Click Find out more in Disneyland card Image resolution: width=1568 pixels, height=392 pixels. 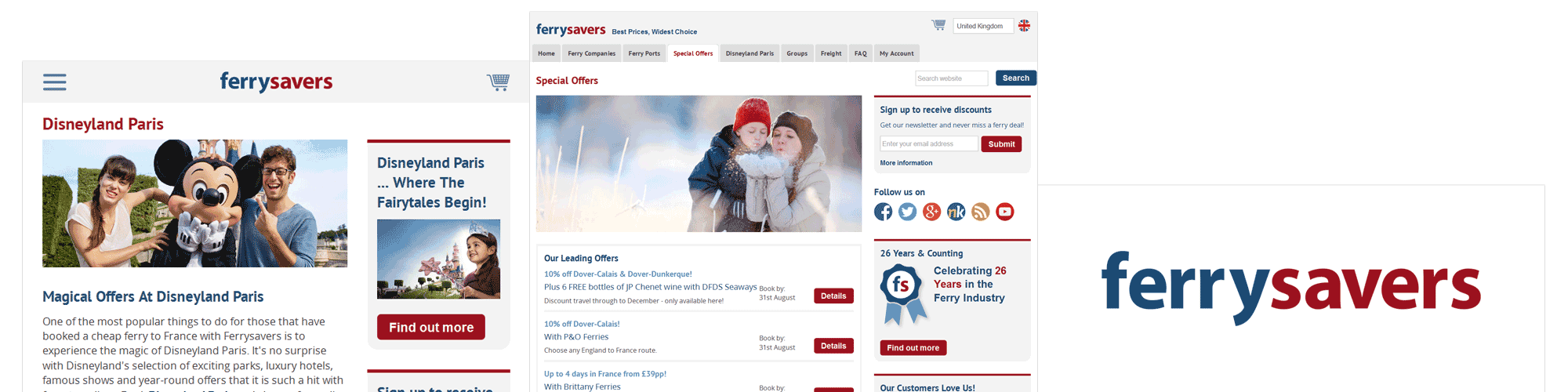(x=431, y=327)
